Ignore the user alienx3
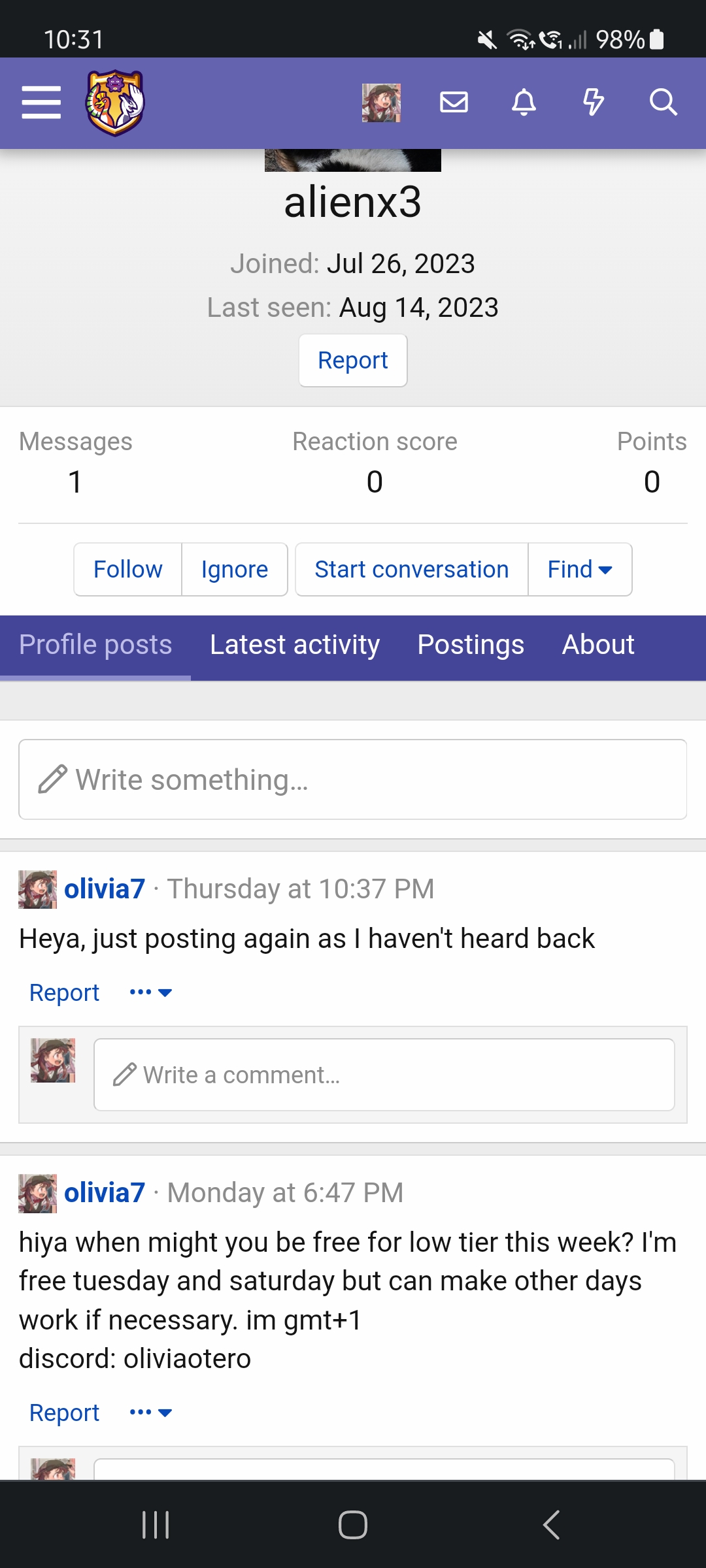Viewport: 706px width, 1568px height. click(235, 570)
